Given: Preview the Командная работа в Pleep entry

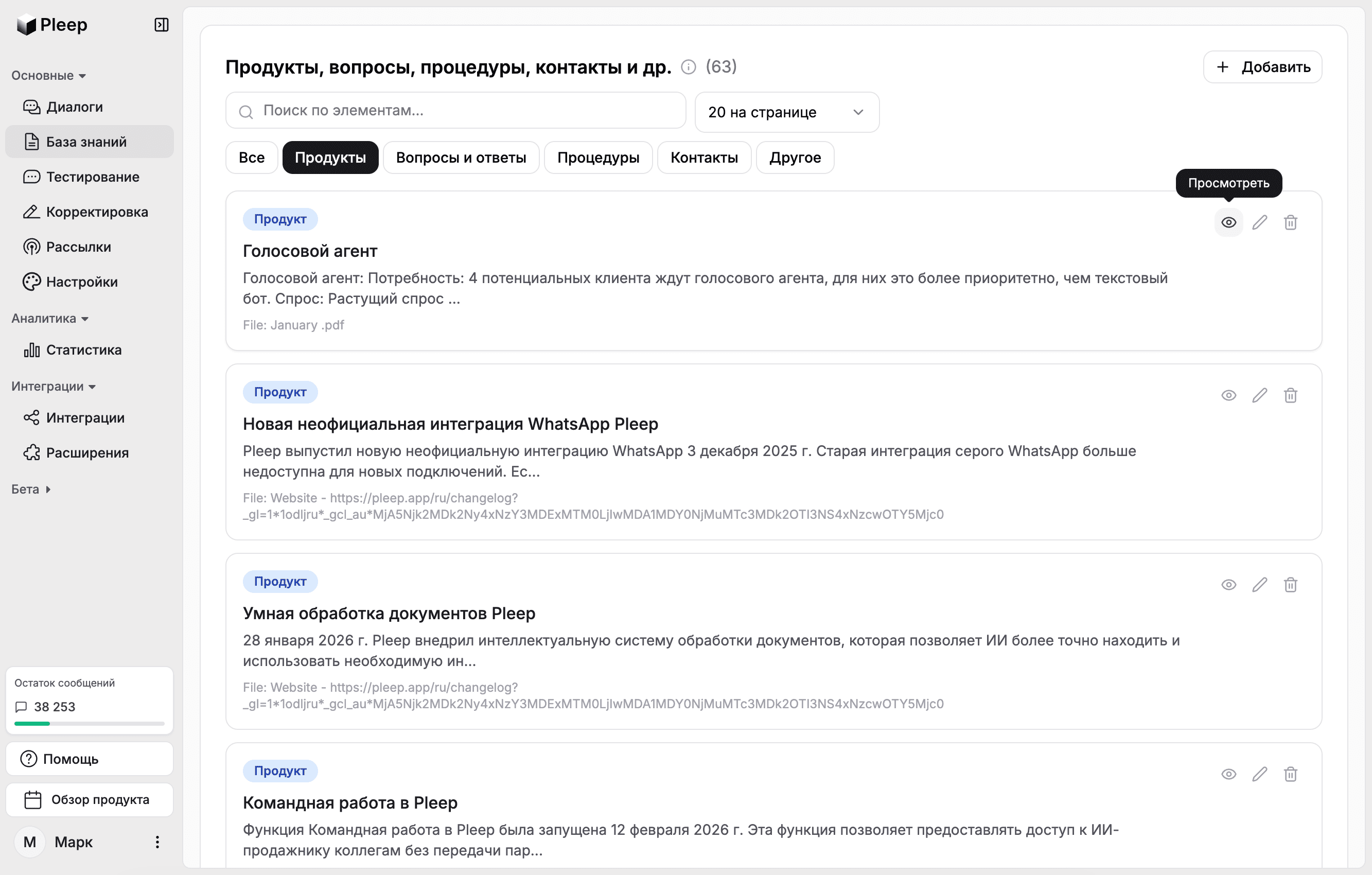Looking at the screenshot, I should 1228,774.
